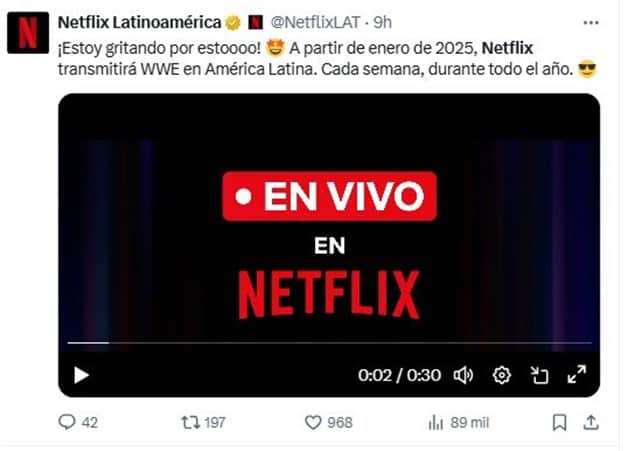Seek along the video progress bar
Viewport: 628px width, 451px height.
329,343
